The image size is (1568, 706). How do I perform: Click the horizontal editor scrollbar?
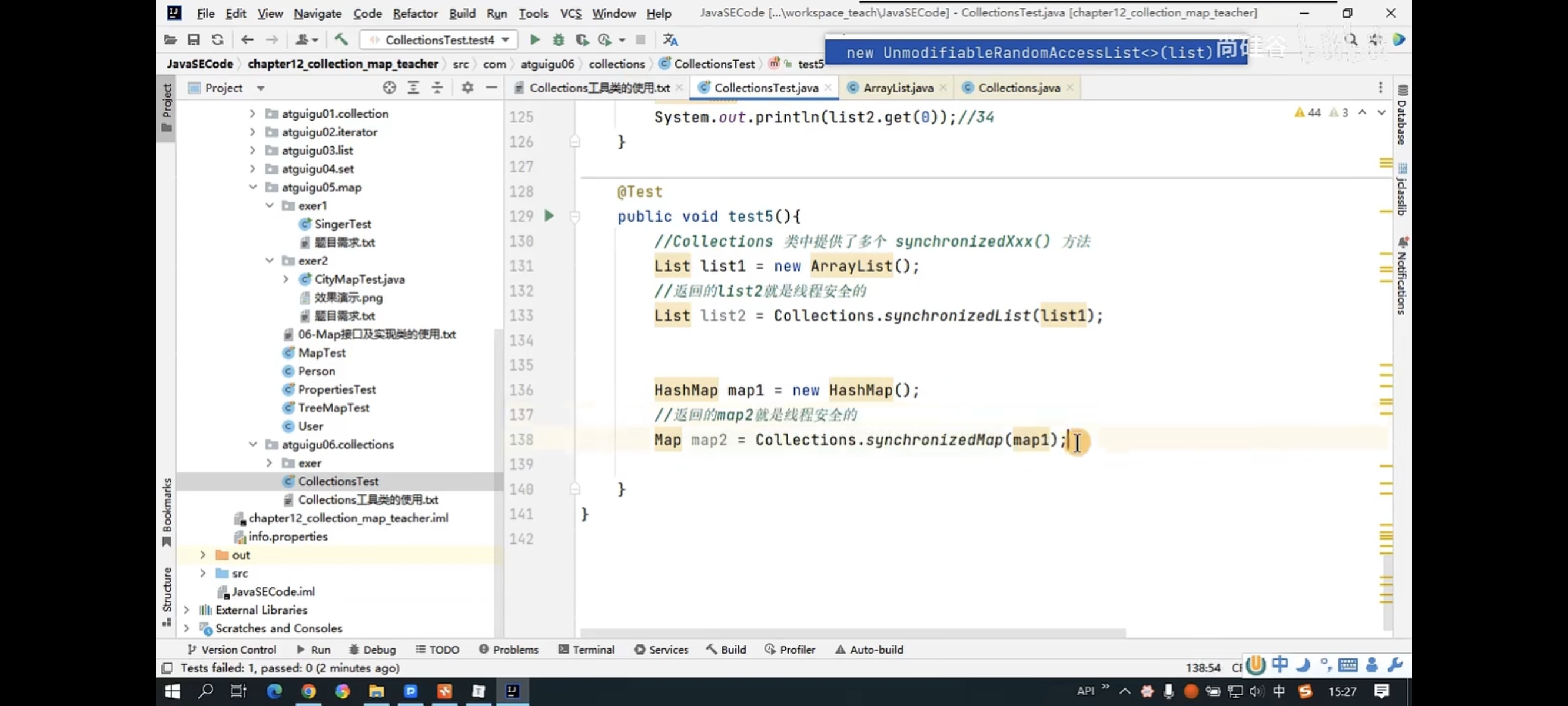pyautogui.click(x=852, y=633)
